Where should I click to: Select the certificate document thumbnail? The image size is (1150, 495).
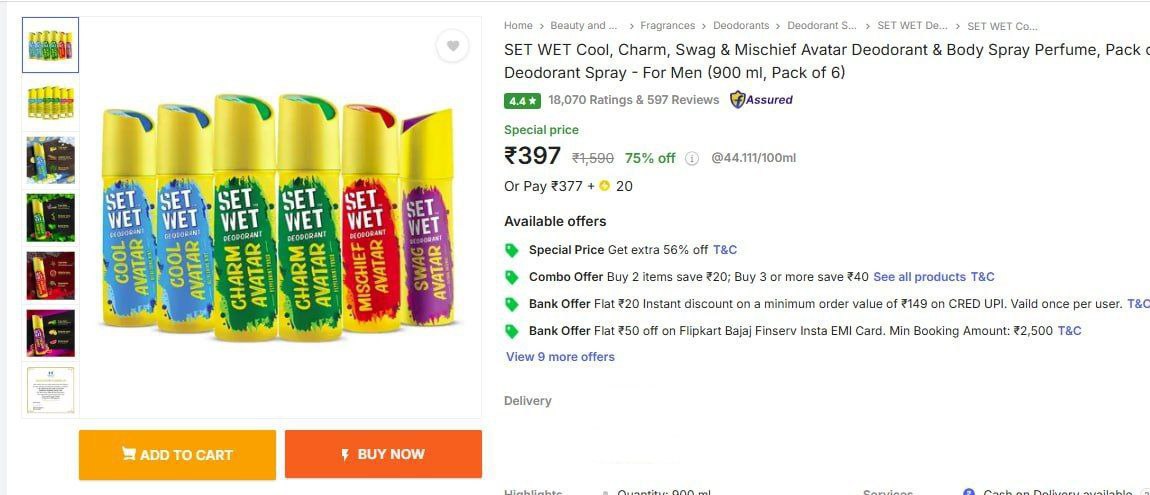[x=51, y=390]
